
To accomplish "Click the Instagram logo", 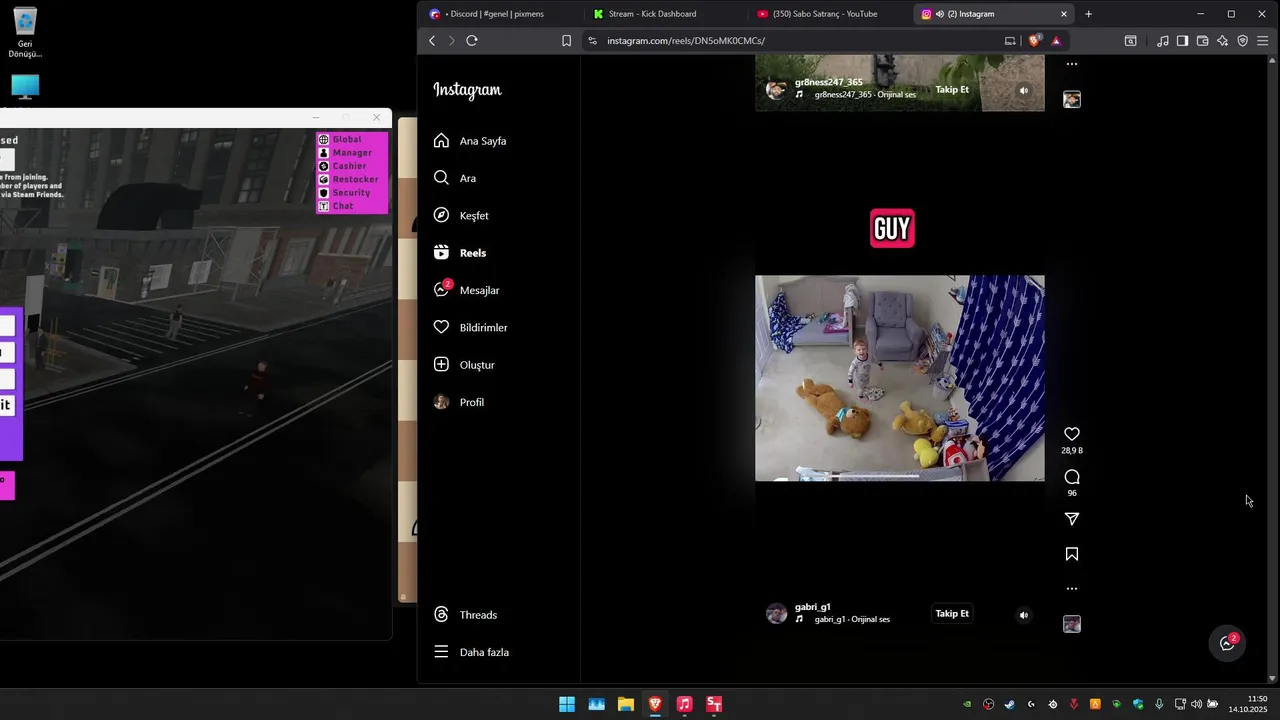I will click(467, 90).
